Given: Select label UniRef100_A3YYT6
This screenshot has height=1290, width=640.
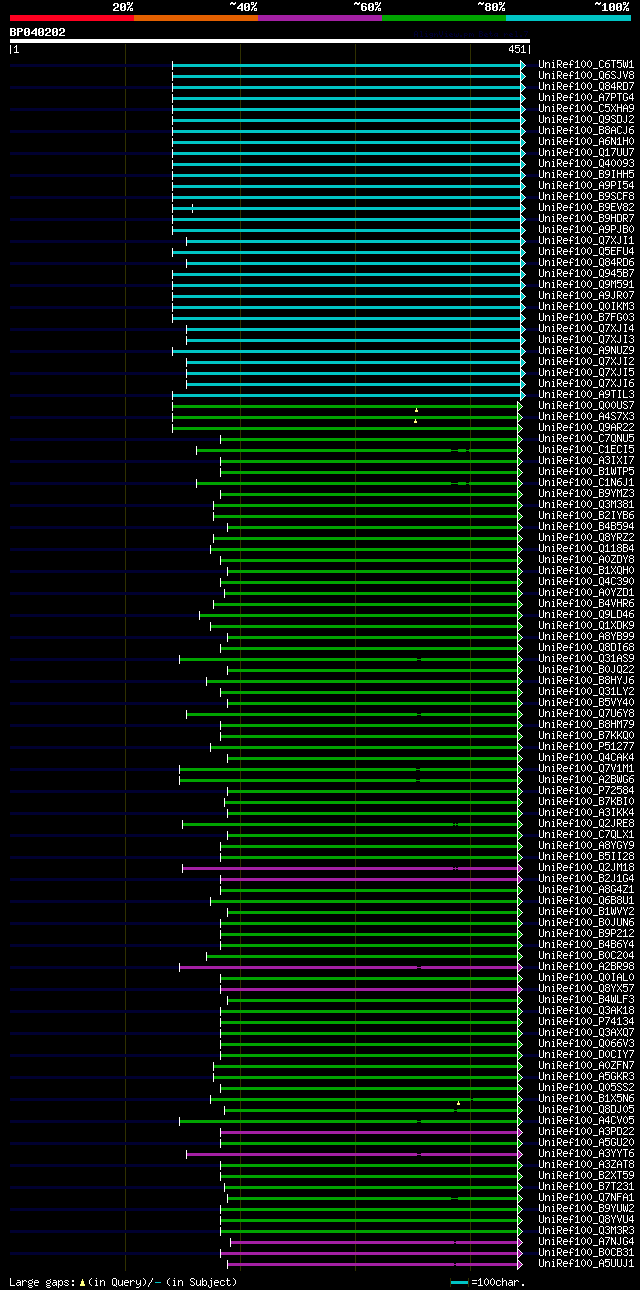Looking at the screenshot, I should 586,1153.
